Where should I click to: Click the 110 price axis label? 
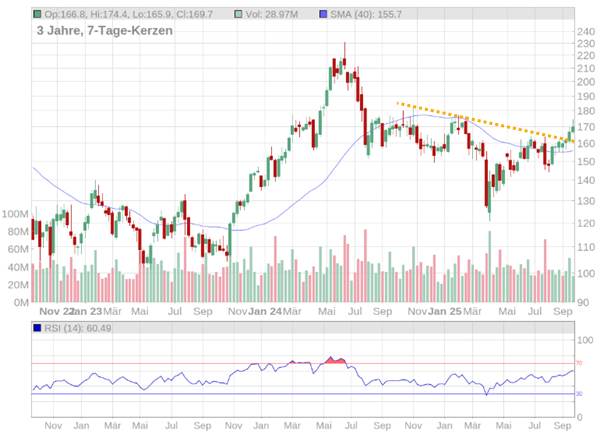(x=585, y=247)
